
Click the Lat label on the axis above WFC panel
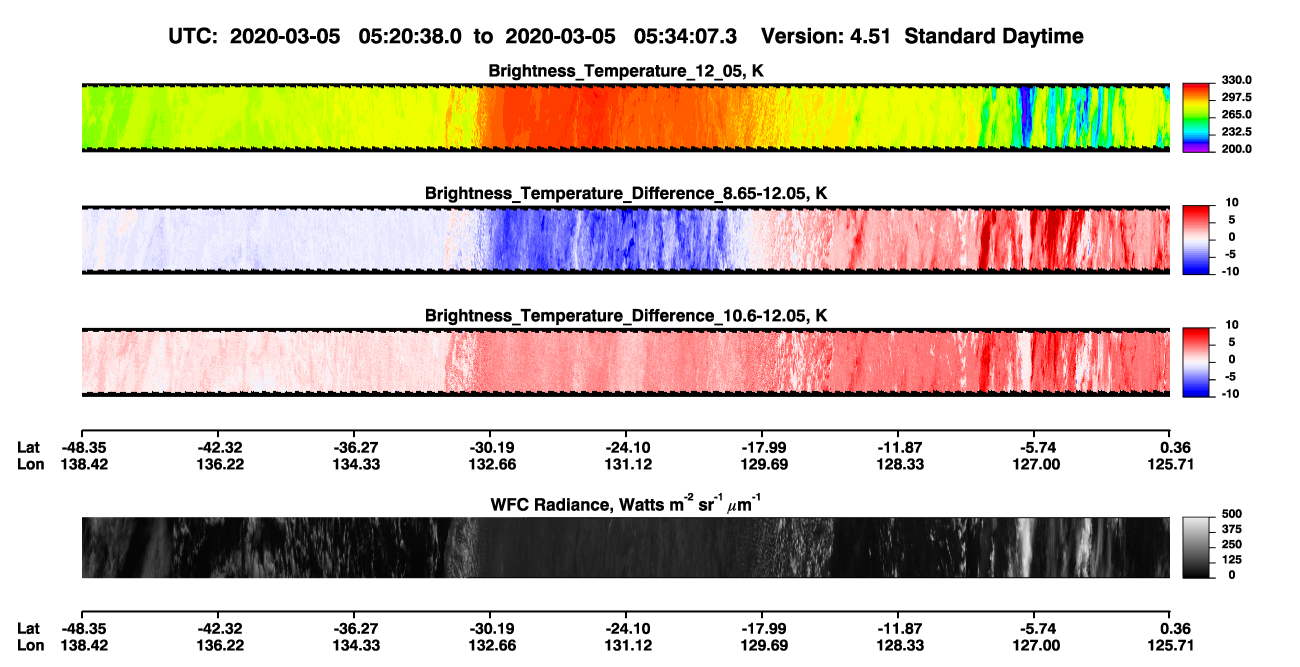29,447
